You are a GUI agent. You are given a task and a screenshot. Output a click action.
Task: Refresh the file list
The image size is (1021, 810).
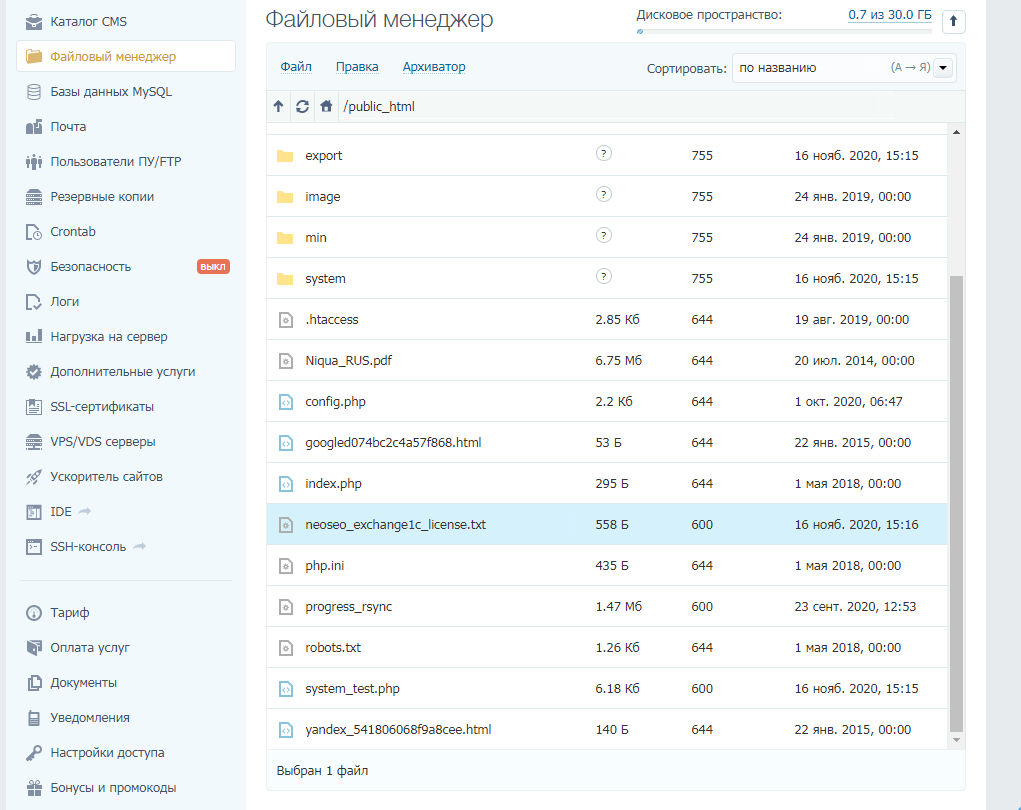tap(302, 106)
